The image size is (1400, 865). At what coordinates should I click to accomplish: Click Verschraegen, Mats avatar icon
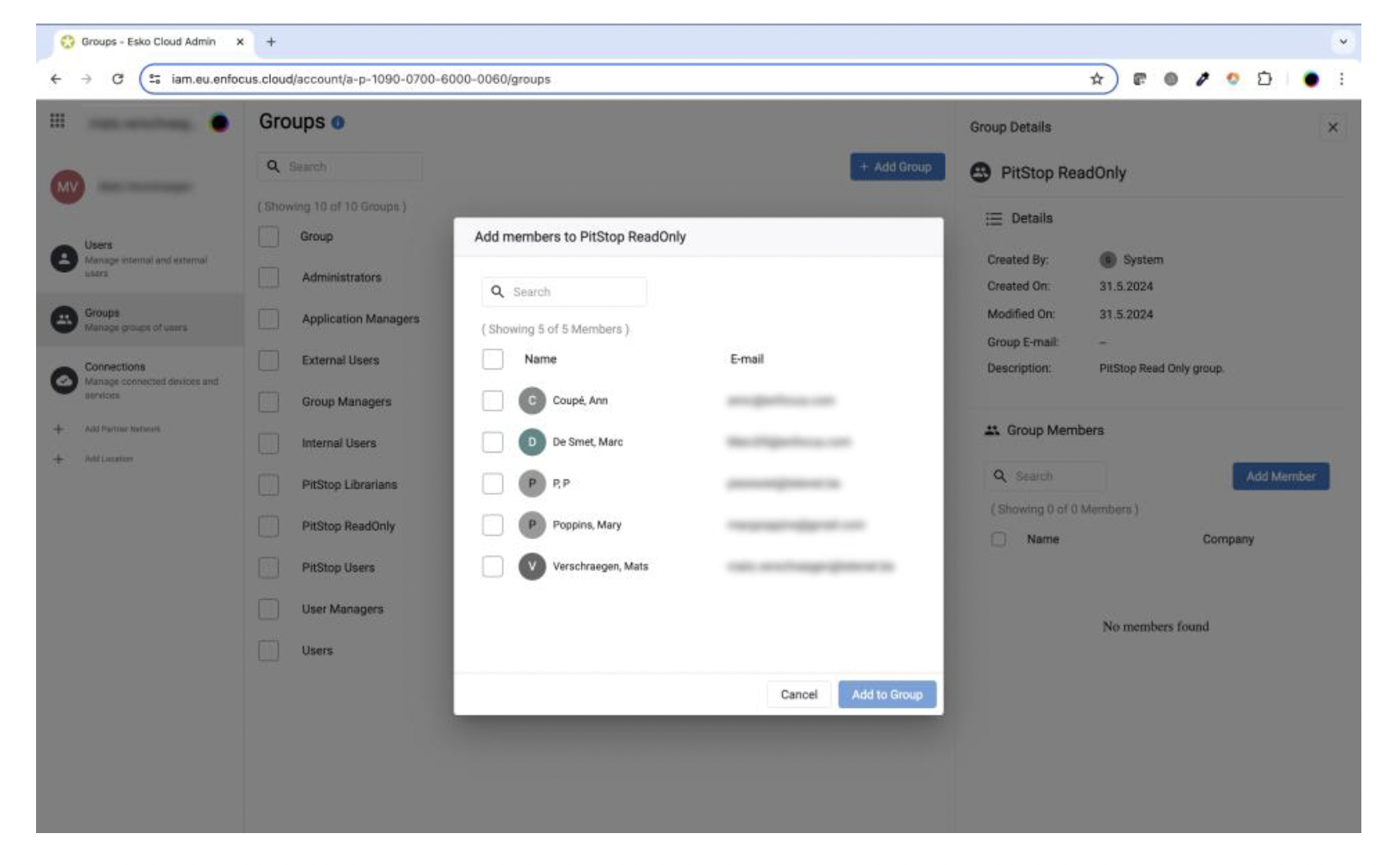pos(531,566)
